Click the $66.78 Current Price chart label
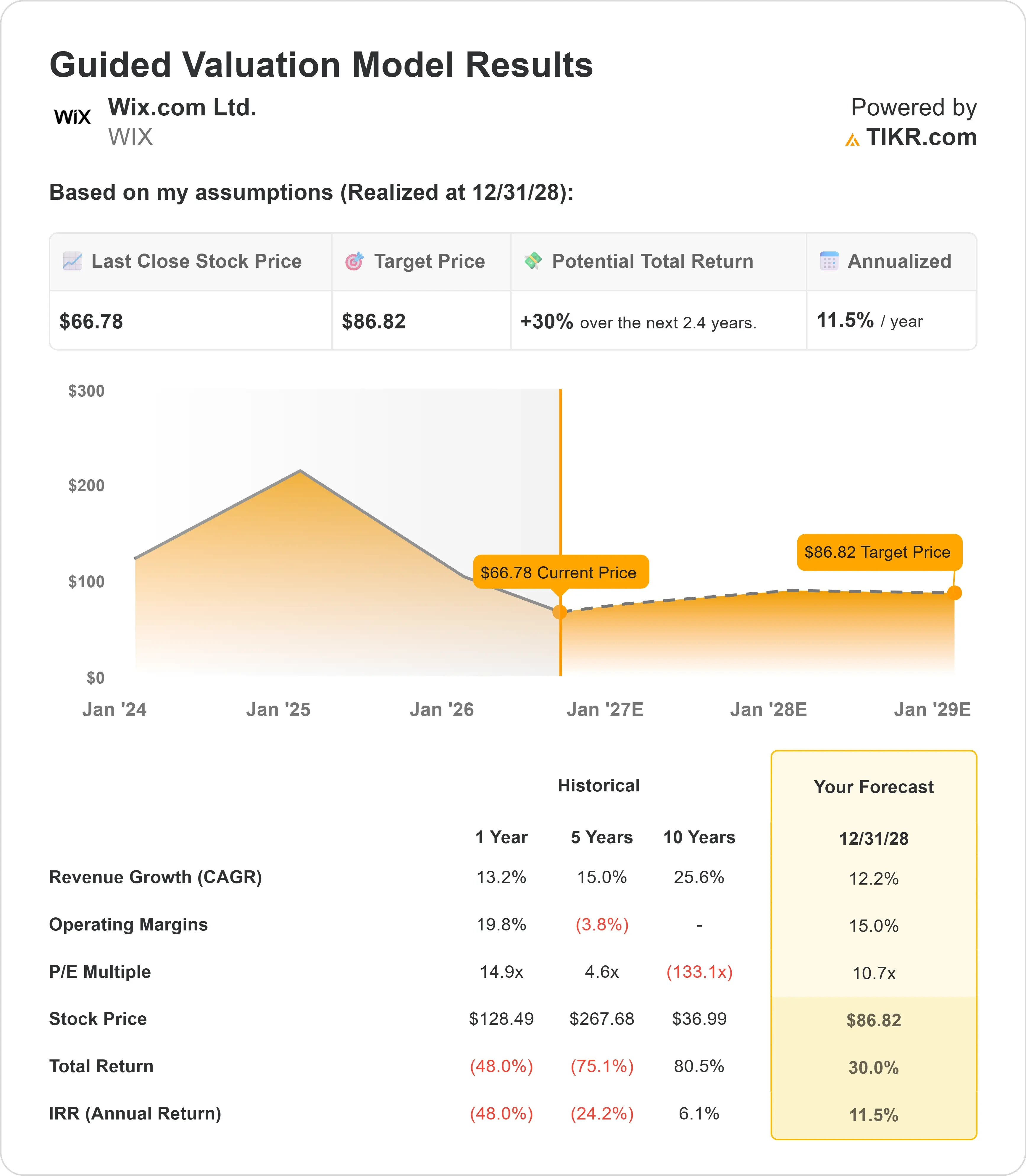 (x=561, y=572)
